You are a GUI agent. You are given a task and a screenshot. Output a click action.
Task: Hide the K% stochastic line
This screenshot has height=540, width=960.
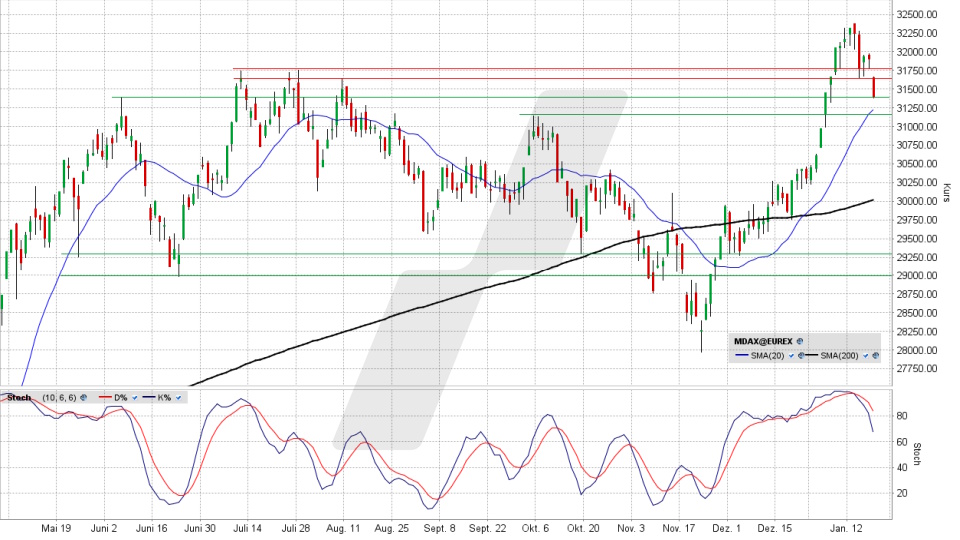(x=178, y=398)
